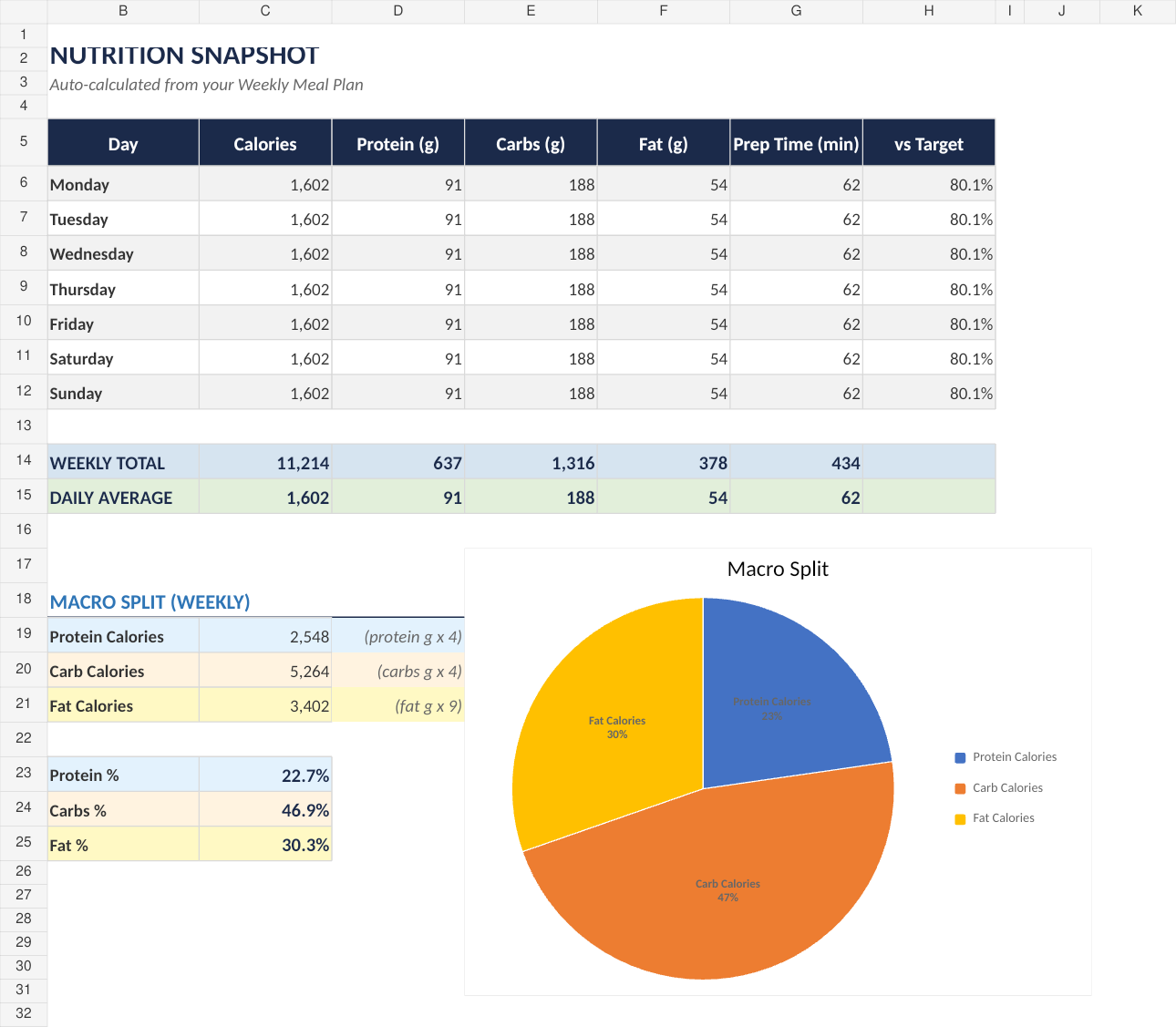Select the Carbs % value 46.9%
The width and height of the screenshot is (1176, 1027).
point(265,809)
